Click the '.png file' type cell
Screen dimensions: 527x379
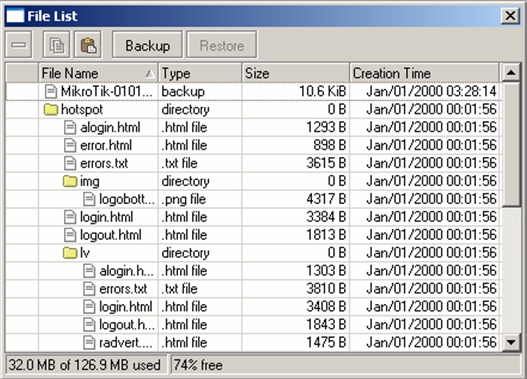point(184,199)
